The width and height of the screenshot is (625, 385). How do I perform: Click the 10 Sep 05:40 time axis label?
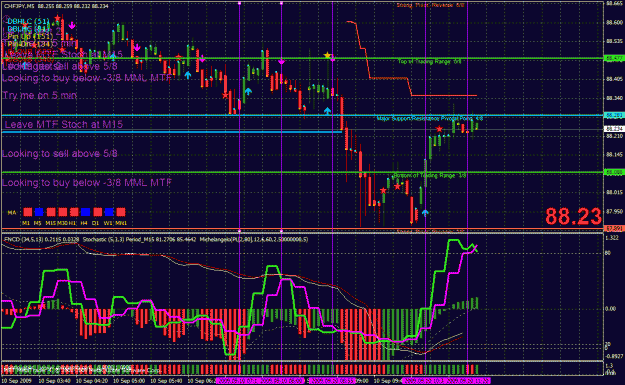166,381
